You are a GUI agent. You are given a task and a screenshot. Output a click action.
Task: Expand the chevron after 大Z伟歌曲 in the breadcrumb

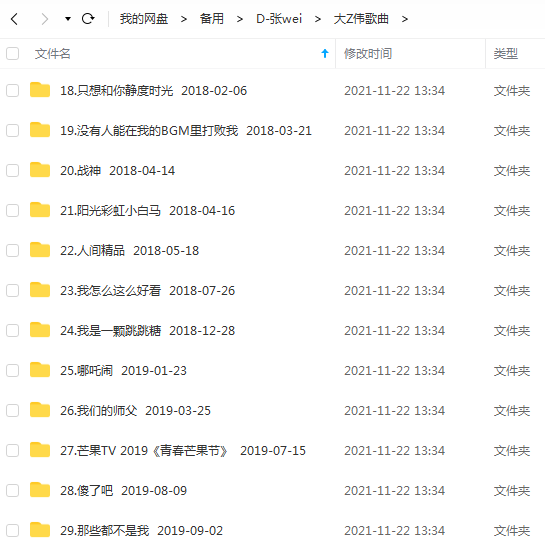404,19
